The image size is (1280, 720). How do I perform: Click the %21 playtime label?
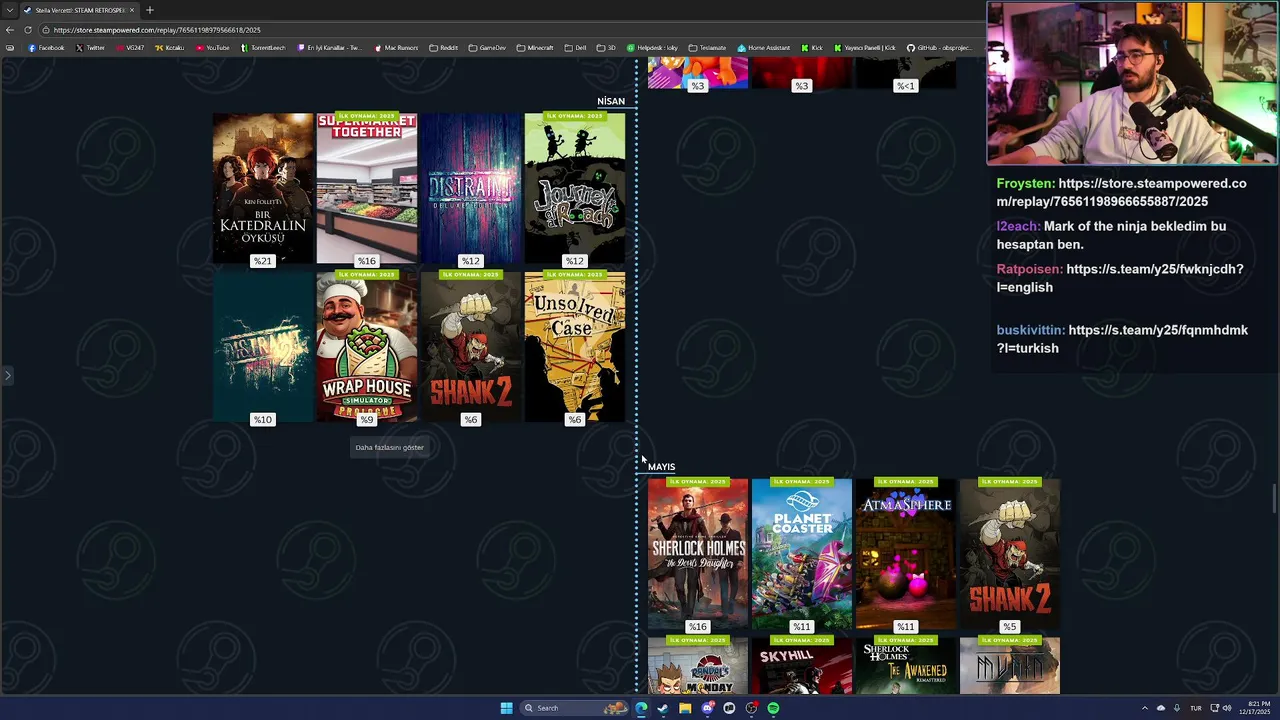(262, 261)
